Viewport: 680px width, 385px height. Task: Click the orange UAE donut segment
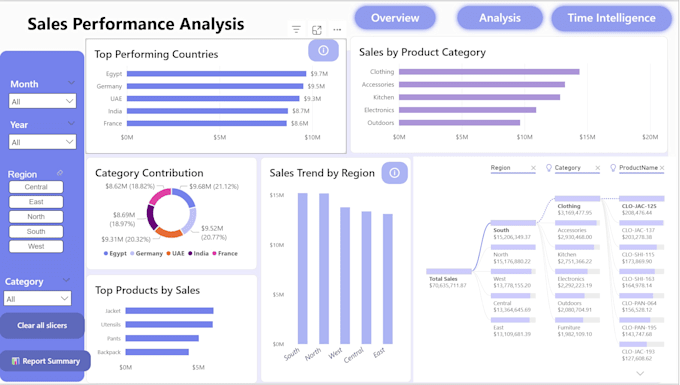tap(169, 233)
